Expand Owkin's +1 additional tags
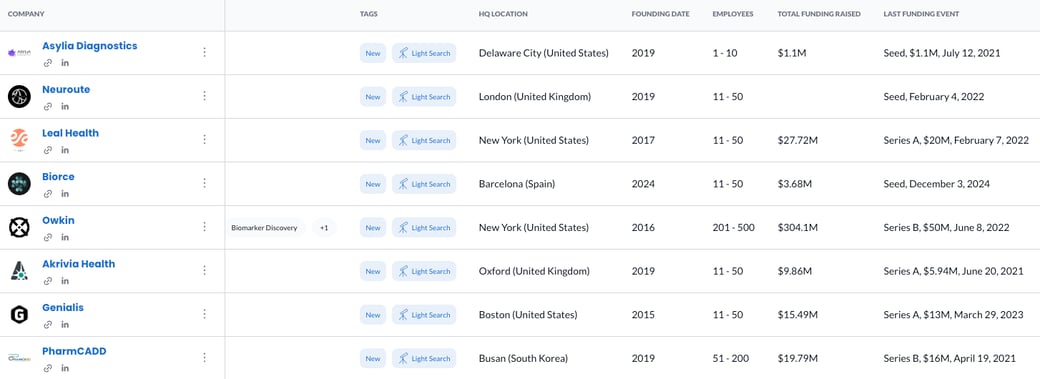The width and height of the screenshot is (1040, 379). pyautogui.click(x=324, y=228)
